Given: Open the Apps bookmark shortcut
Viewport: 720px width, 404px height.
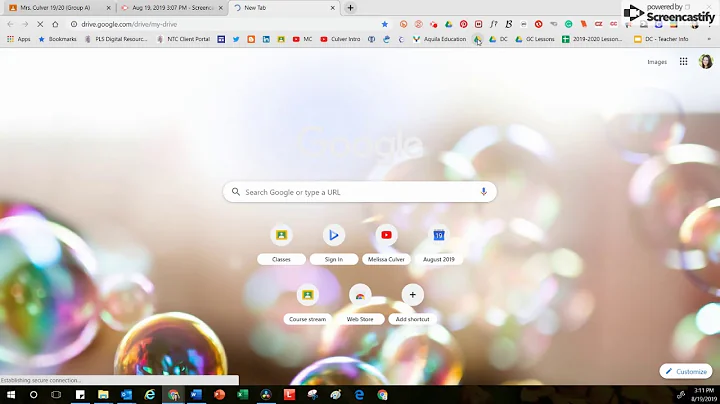Looking at the screenshot, I should pos(19,39).
